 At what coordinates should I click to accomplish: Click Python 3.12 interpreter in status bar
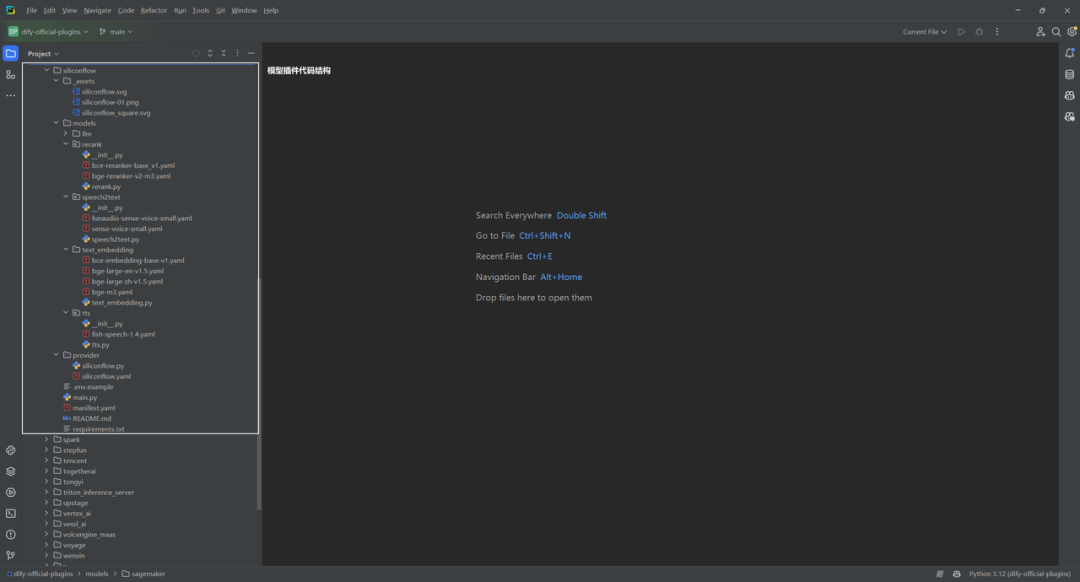(1019, 574)
